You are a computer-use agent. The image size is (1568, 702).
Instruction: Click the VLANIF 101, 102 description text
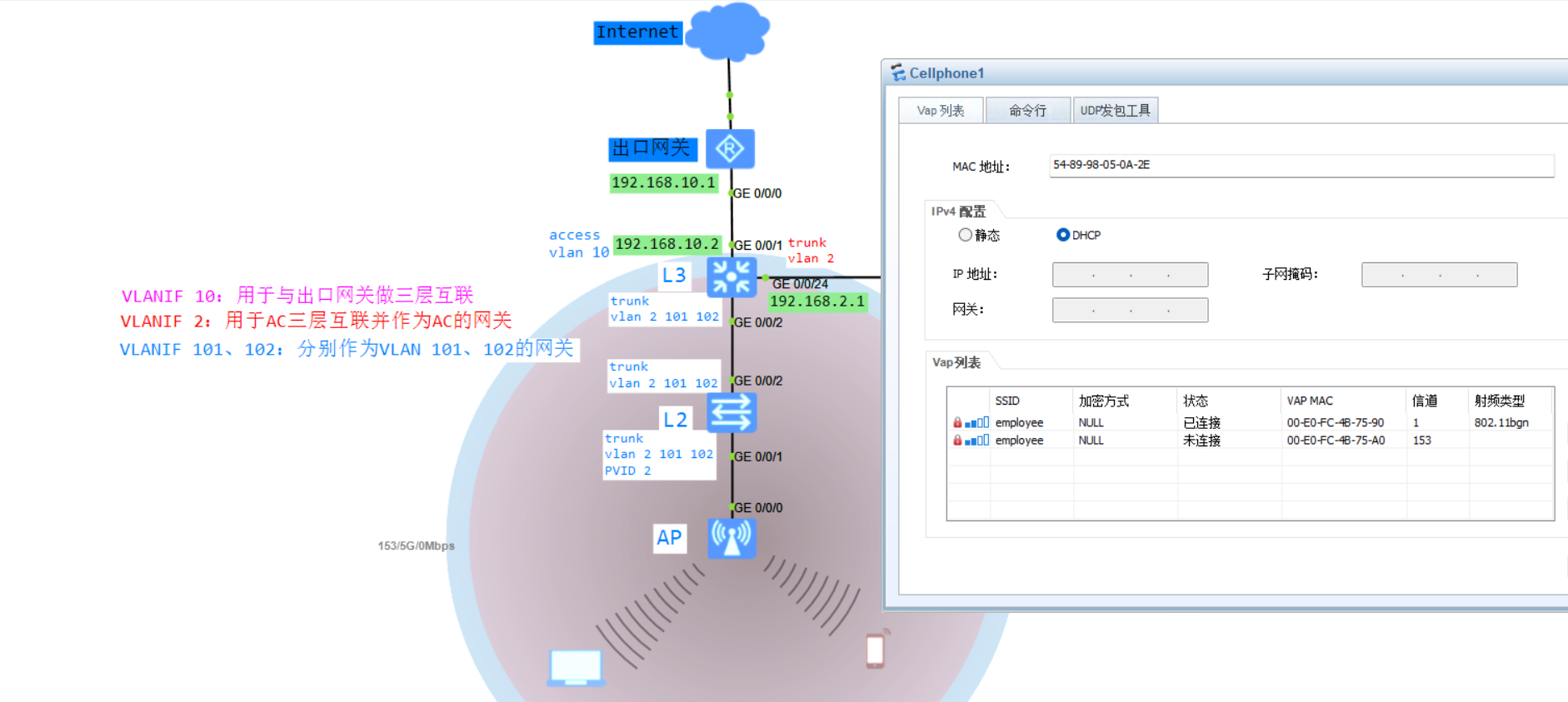[x=347, y=349]
